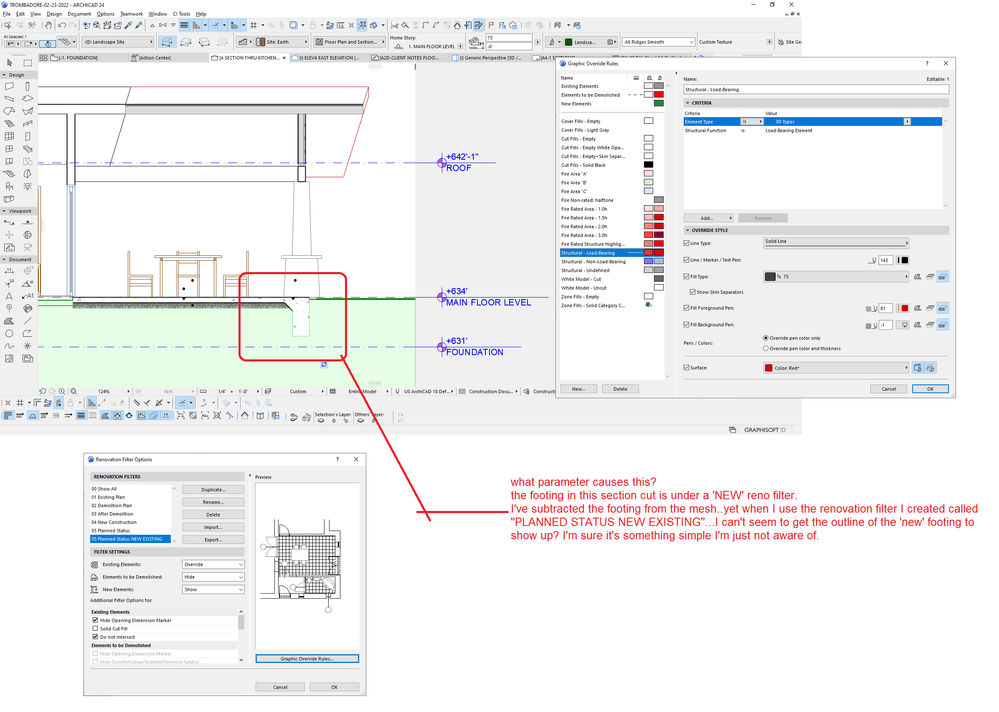
Task: Select the Arrow selection tool
Action: [10, 63]
